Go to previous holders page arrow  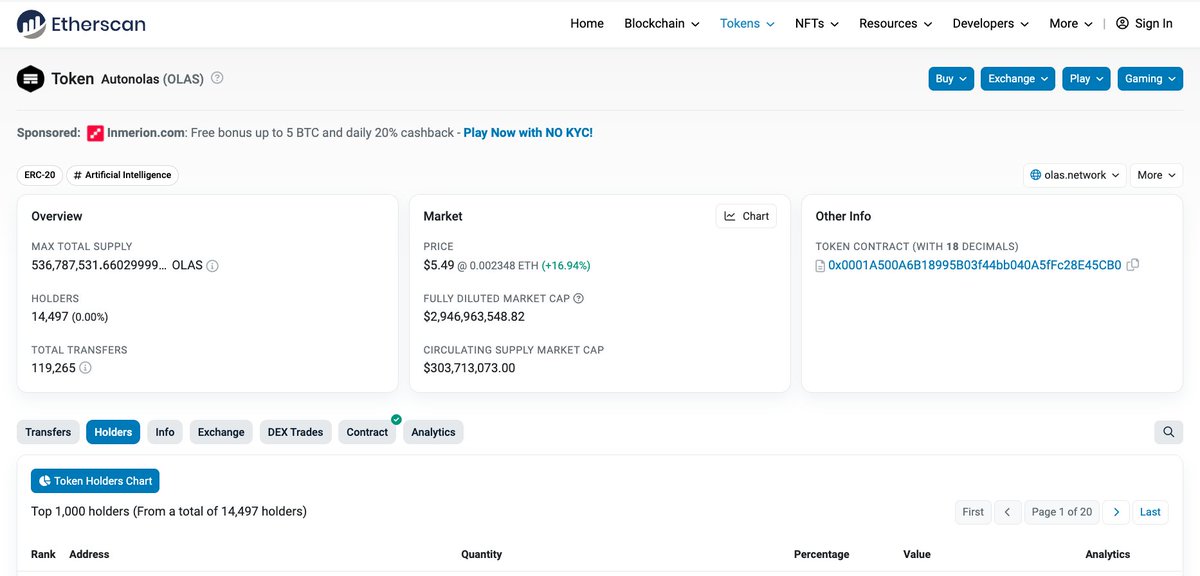click(1007, 512)
